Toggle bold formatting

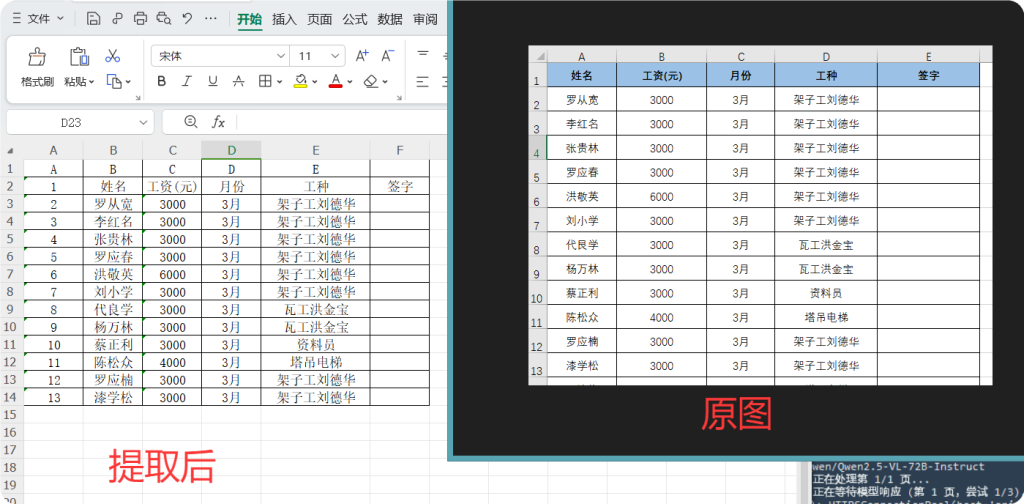coord(161,82)
